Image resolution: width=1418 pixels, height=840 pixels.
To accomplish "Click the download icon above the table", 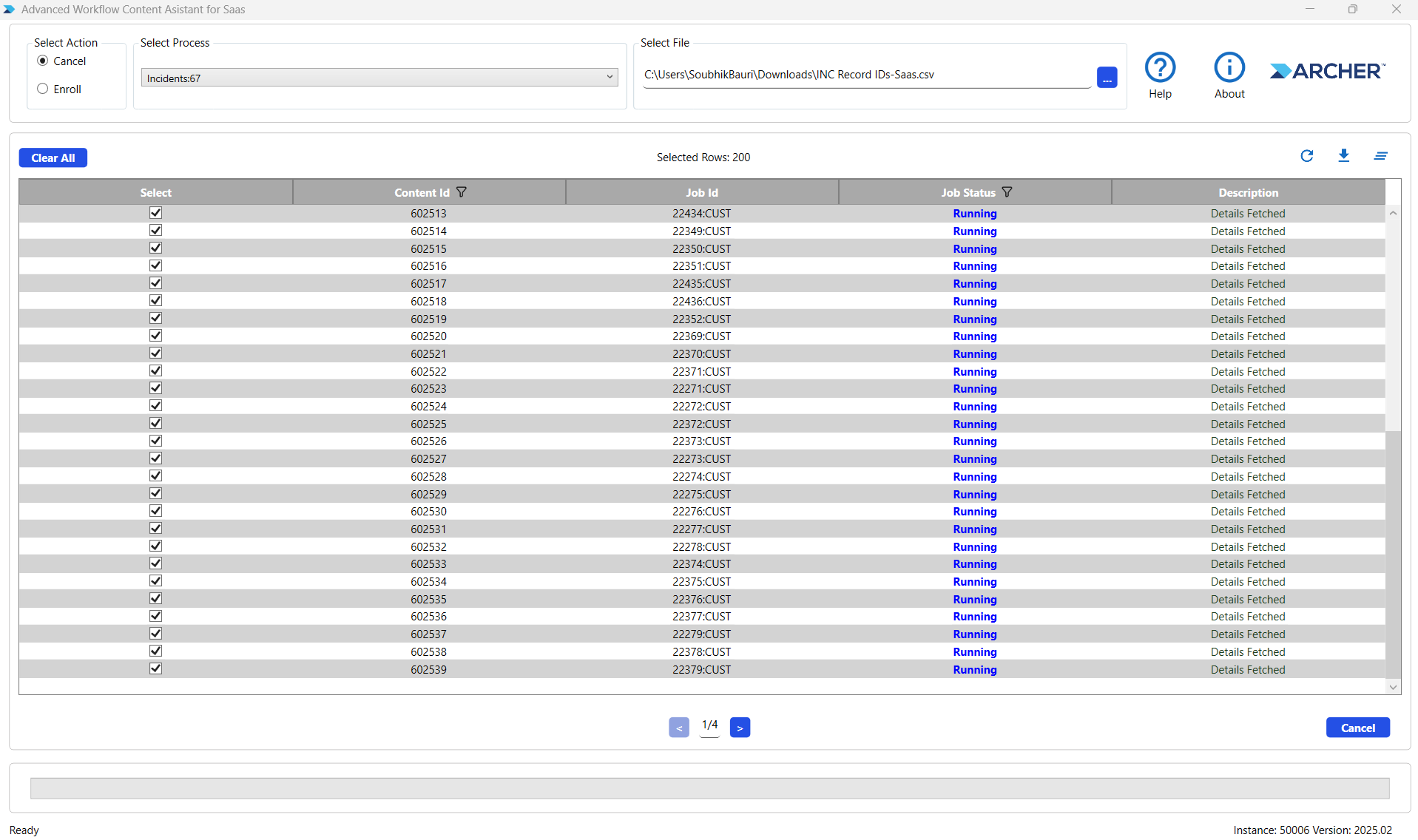I will (1344, 156).
